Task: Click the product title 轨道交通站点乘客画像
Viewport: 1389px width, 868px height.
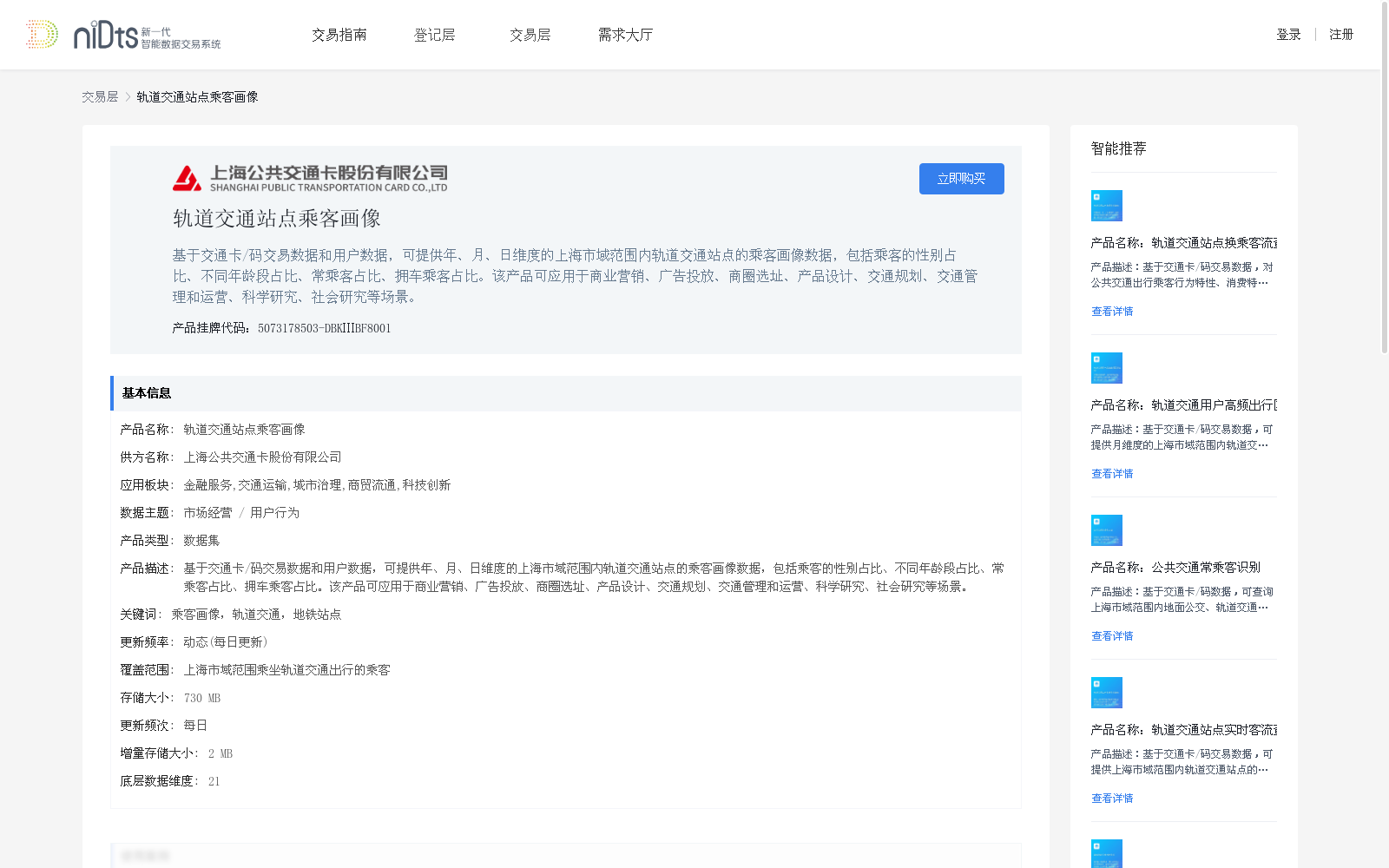Action: 277,219
